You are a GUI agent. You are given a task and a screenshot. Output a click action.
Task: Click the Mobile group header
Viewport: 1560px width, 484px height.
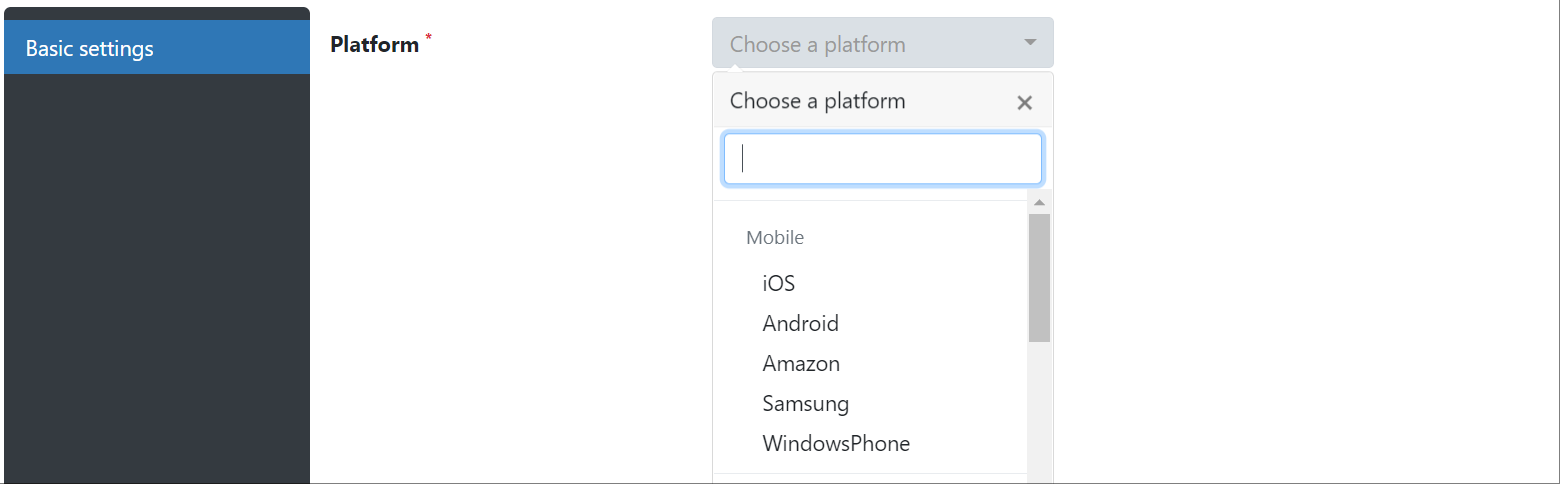click(775, 237)
